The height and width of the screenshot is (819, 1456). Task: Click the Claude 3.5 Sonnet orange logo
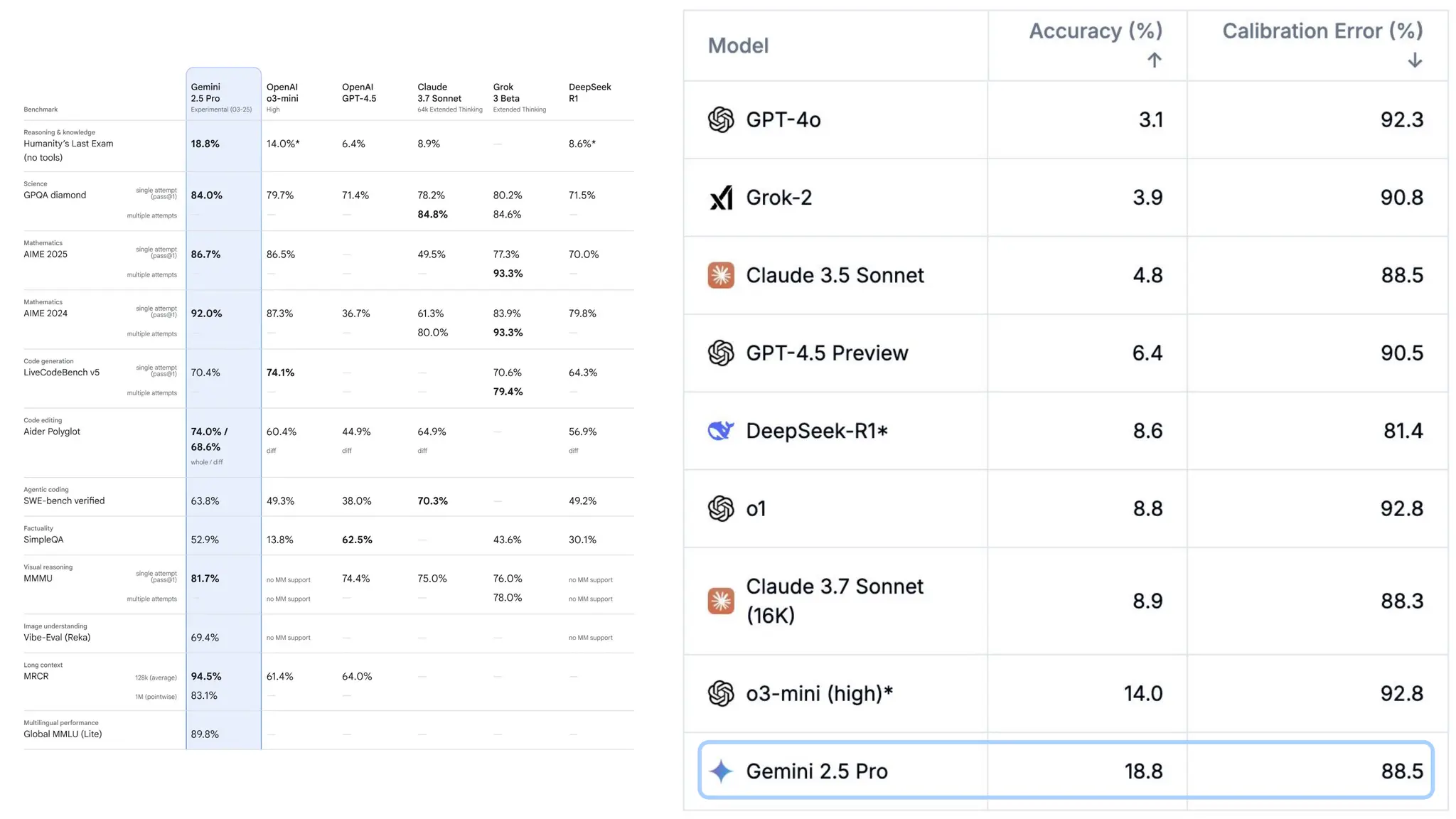click(720, 275)
